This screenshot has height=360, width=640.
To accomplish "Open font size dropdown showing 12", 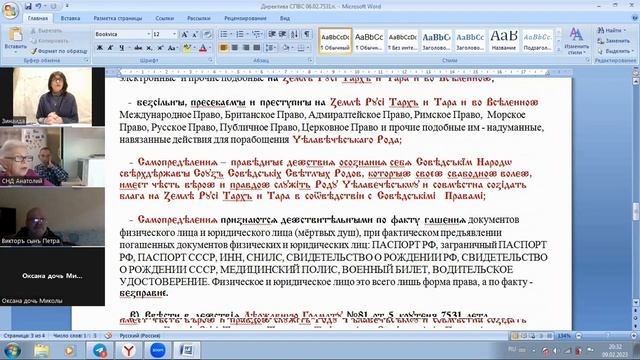I will tap(164, 34).
